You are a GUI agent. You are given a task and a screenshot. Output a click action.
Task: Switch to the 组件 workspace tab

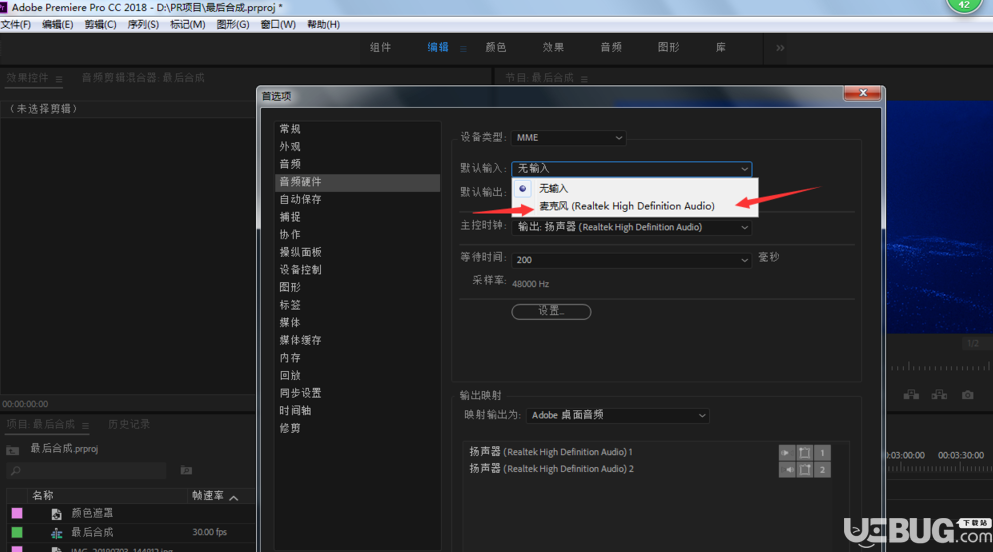tap(381, 47)
